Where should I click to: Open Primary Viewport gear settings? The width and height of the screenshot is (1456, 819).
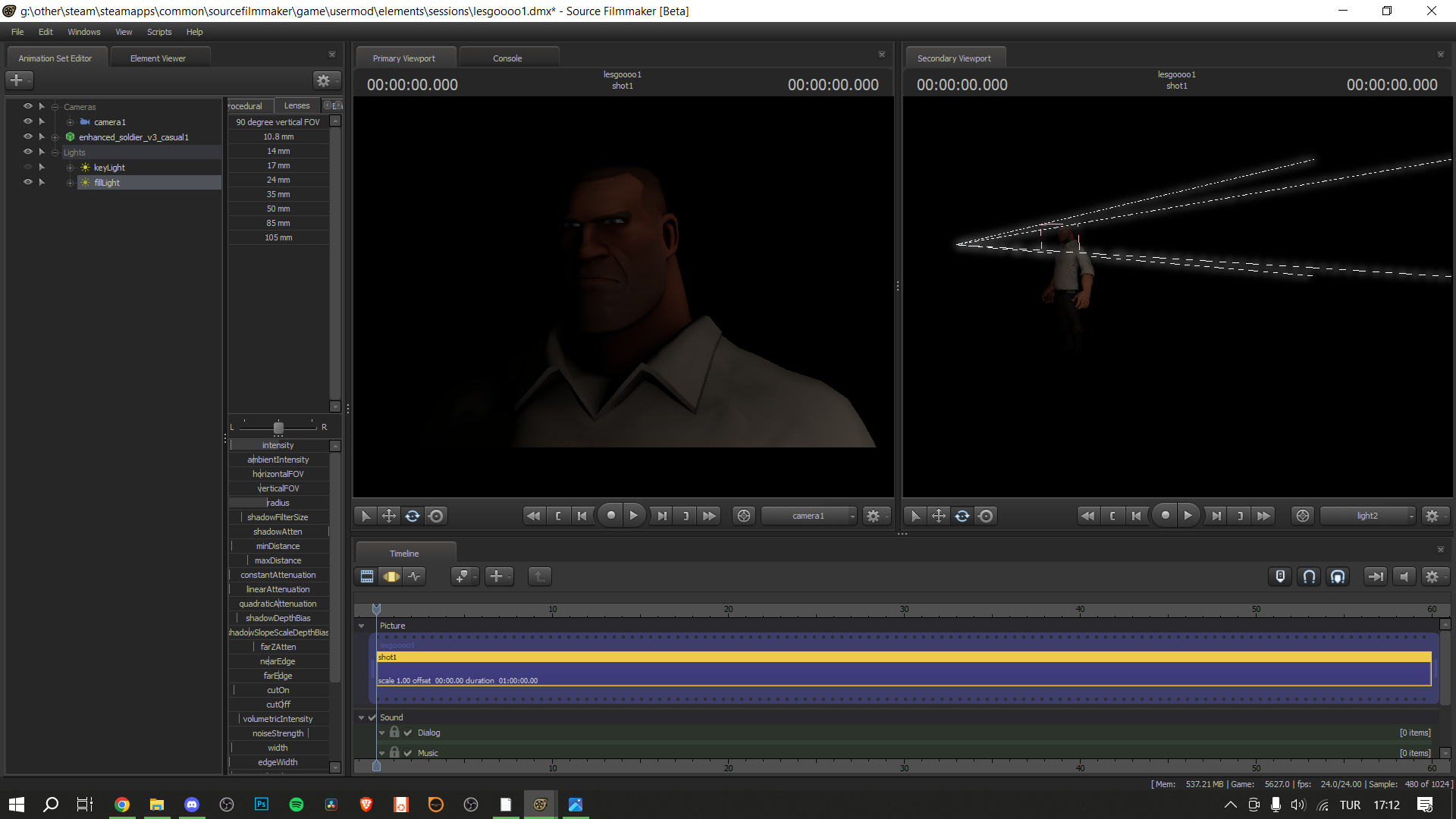(876, 516)
